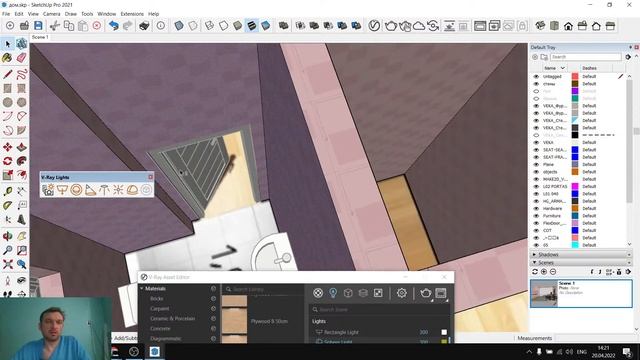This screenshot has width=640, height=360.
Task: Add a V-Ray Spot Light
Action: 90,190
